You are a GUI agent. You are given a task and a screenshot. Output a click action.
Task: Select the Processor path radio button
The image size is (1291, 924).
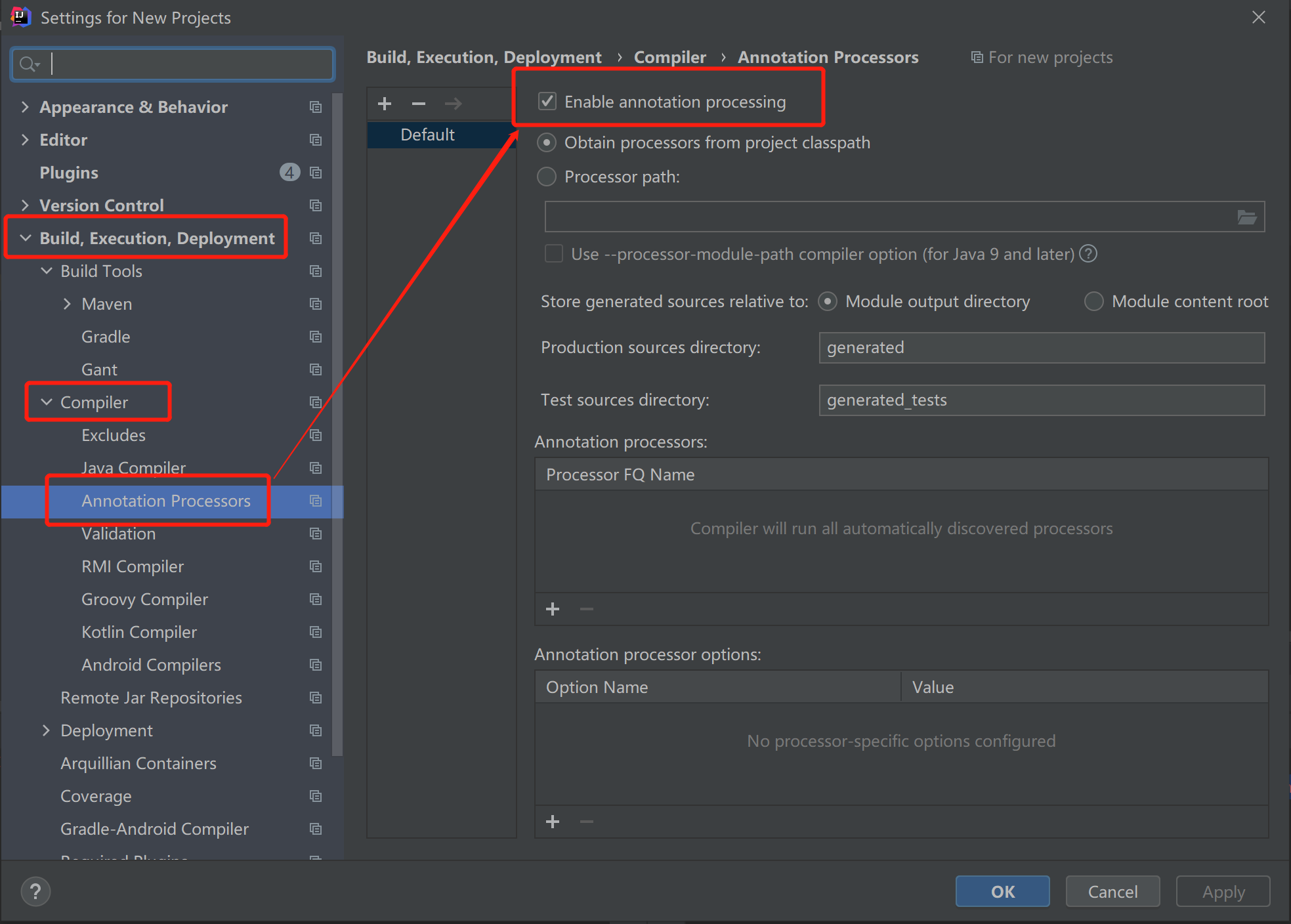(x=547, y=177)
